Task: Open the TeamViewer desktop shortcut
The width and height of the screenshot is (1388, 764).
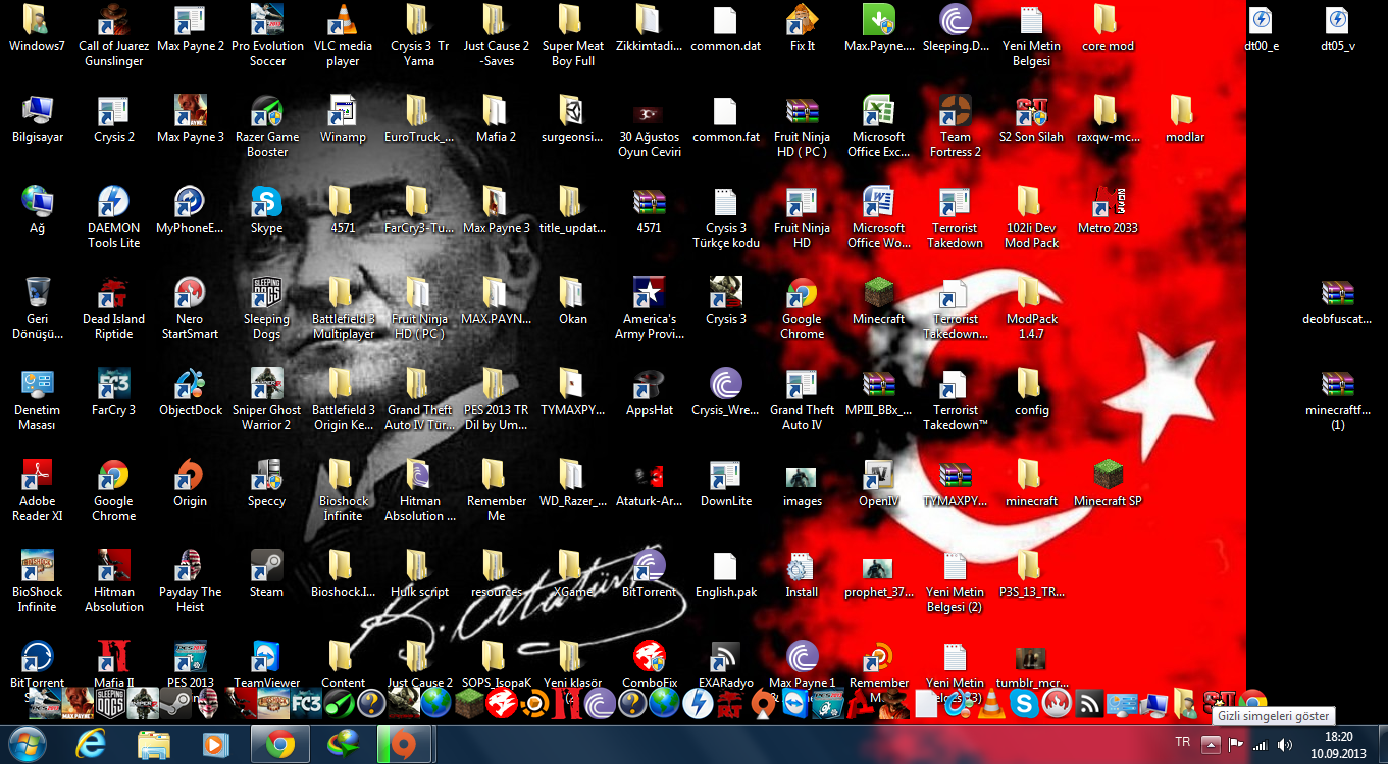Action: (267, 664)
